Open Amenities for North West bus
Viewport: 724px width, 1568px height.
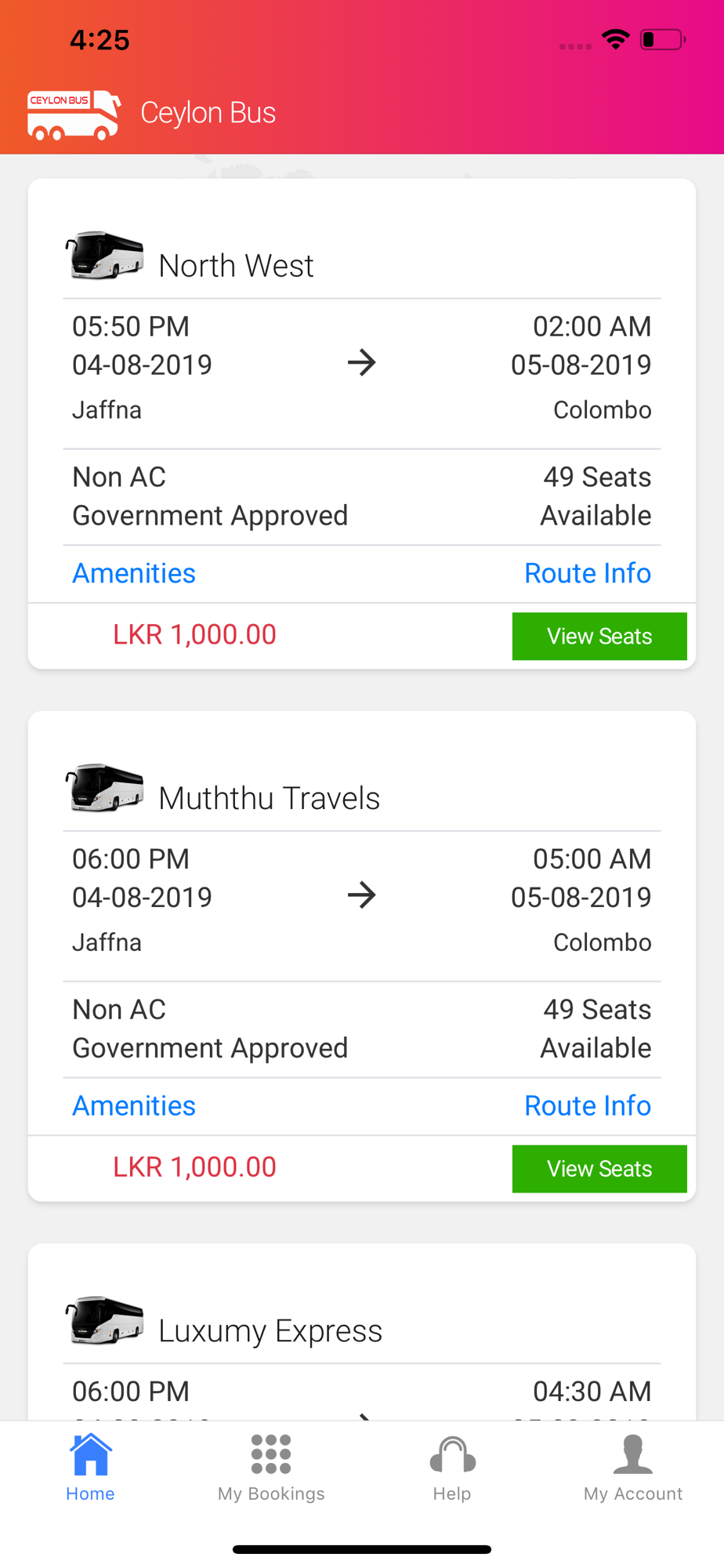pyautogui.click(x=134, y=573)
